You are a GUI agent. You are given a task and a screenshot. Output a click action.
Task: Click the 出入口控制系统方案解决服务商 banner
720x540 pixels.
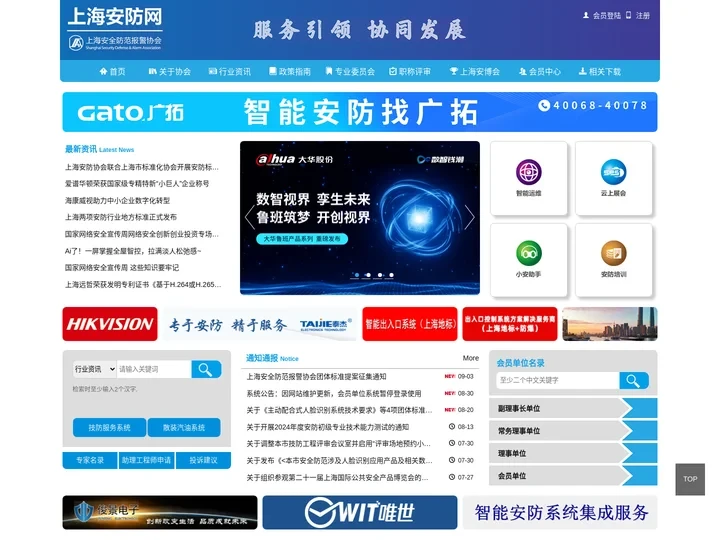510,324
